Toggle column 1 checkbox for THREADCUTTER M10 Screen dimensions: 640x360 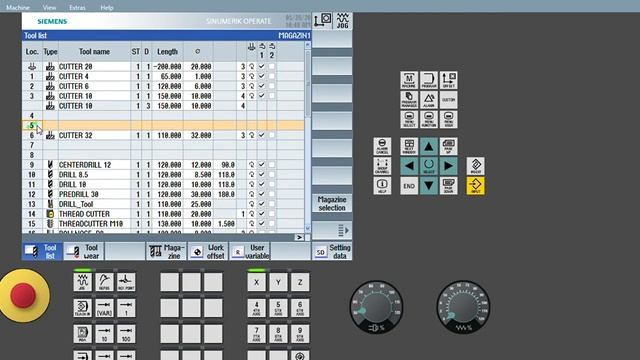point(262,223)
